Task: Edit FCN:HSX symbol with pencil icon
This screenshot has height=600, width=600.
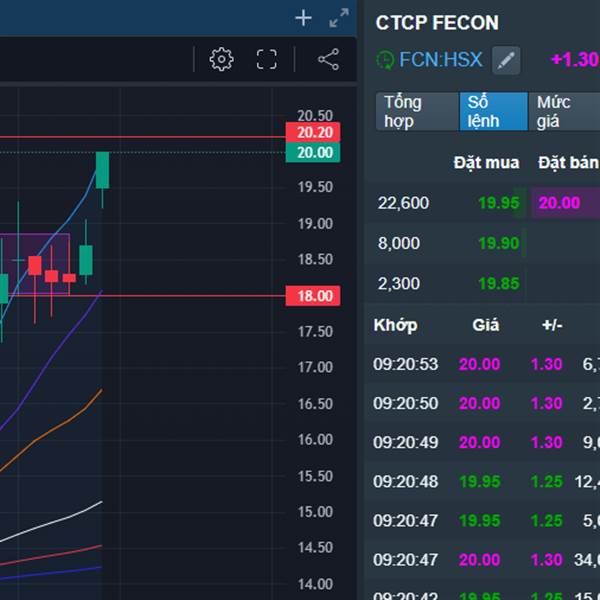Action: tap(506, 60)
